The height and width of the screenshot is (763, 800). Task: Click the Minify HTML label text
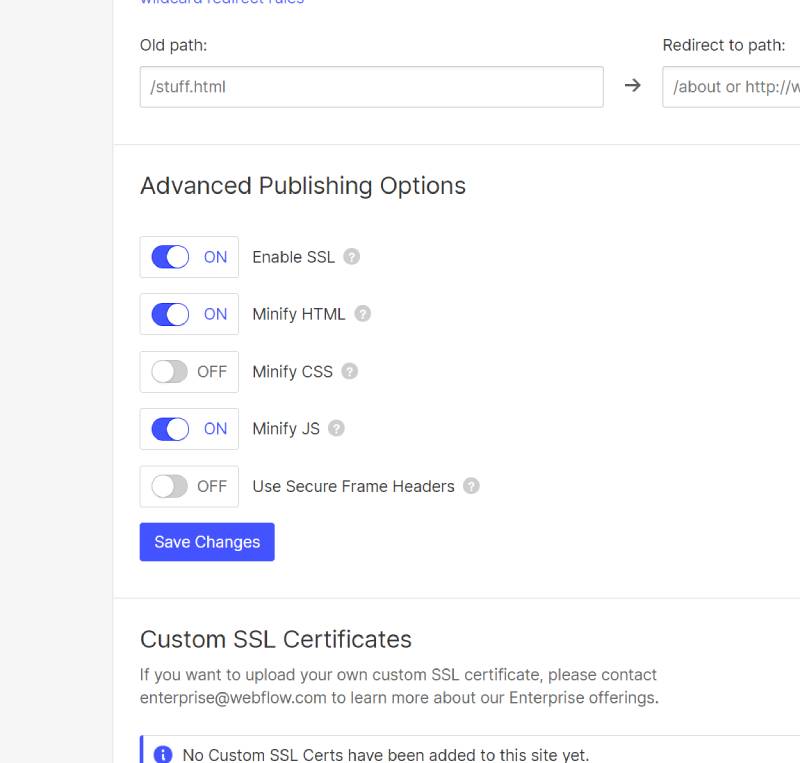click(299, 314)
